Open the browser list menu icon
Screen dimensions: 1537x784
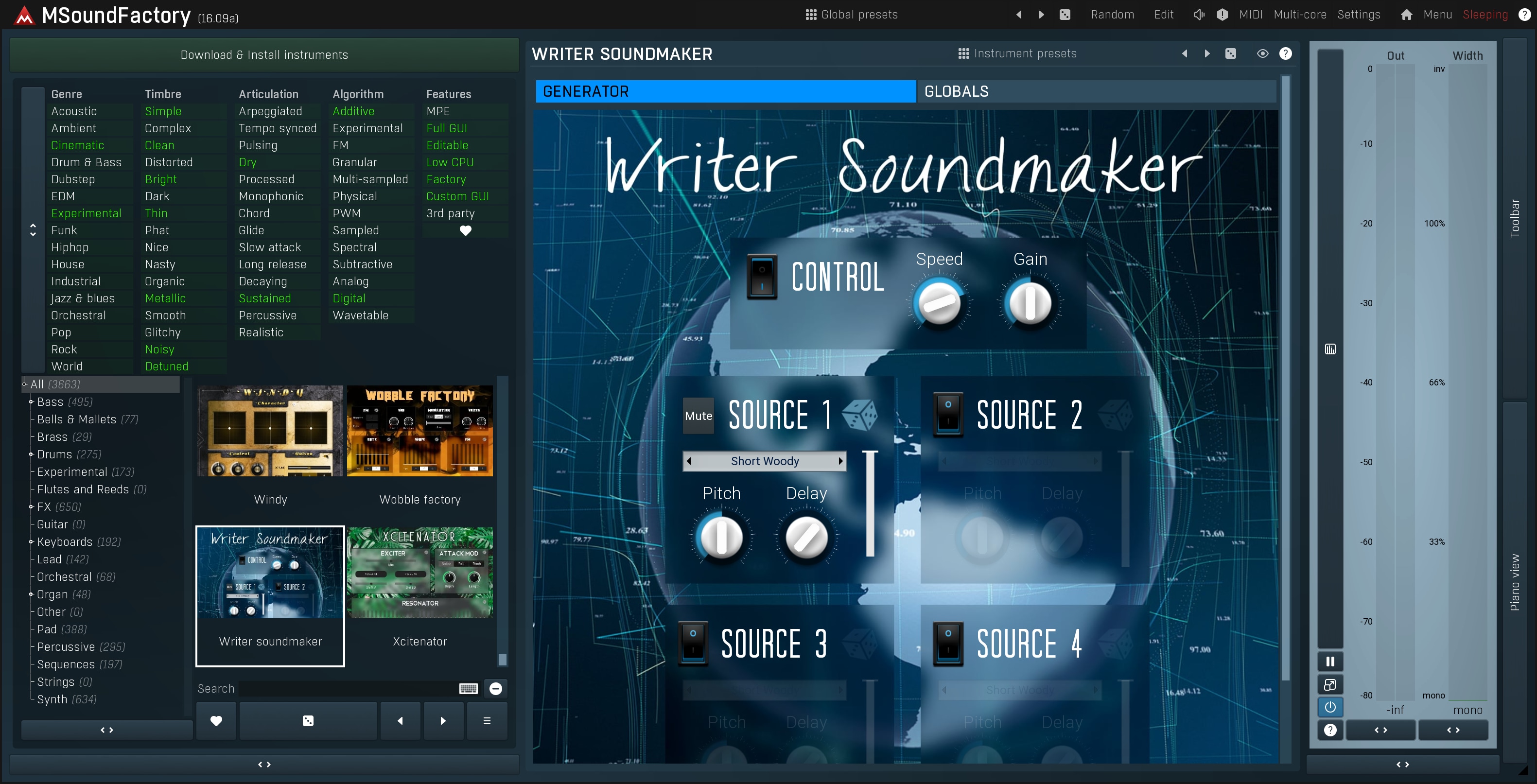487,721
